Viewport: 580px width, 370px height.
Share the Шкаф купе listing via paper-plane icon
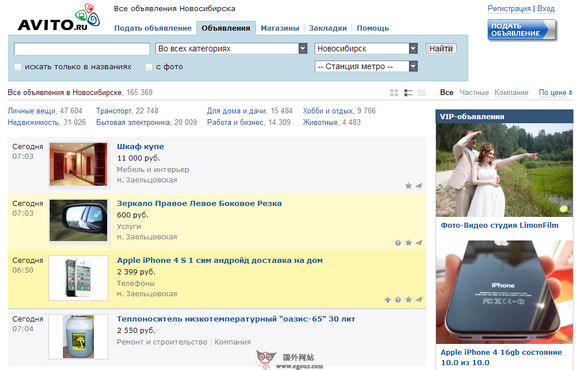tap(419, 186)
